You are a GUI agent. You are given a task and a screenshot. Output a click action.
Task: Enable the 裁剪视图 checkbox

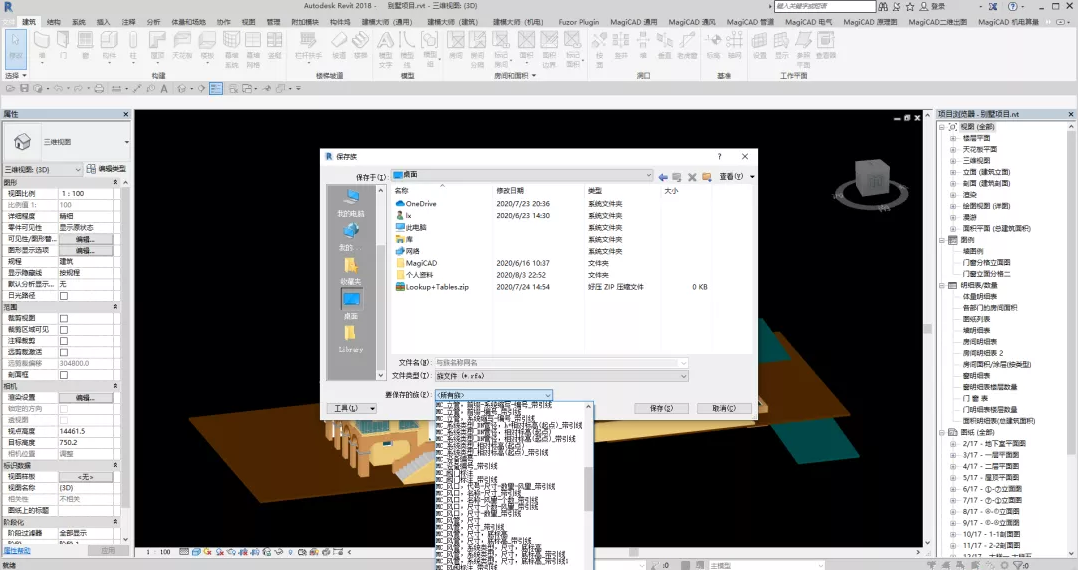pyautogui.click(x=64, y=318)
